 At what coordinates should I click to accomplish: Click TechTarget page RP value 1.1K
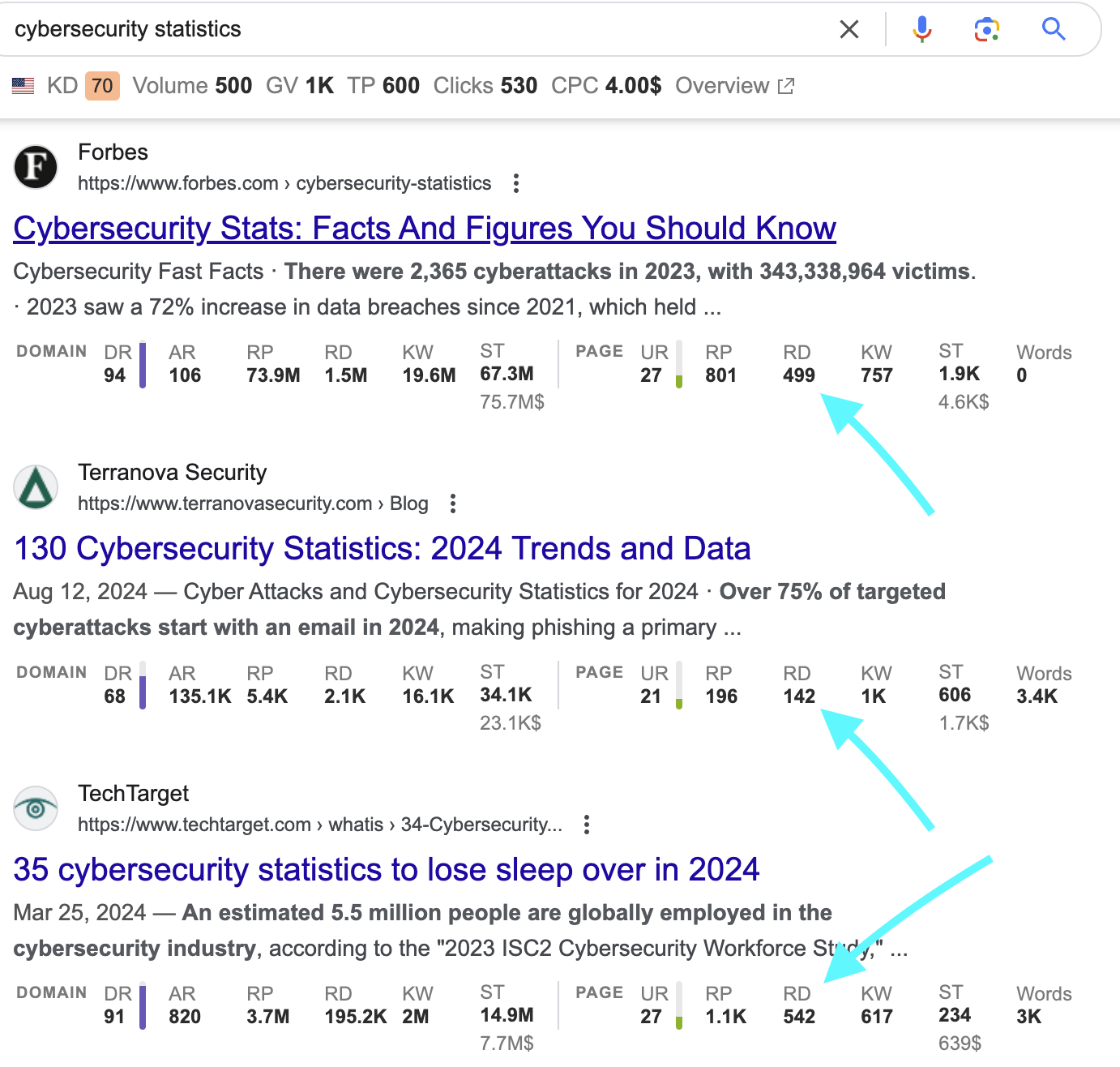(726, 1017)
